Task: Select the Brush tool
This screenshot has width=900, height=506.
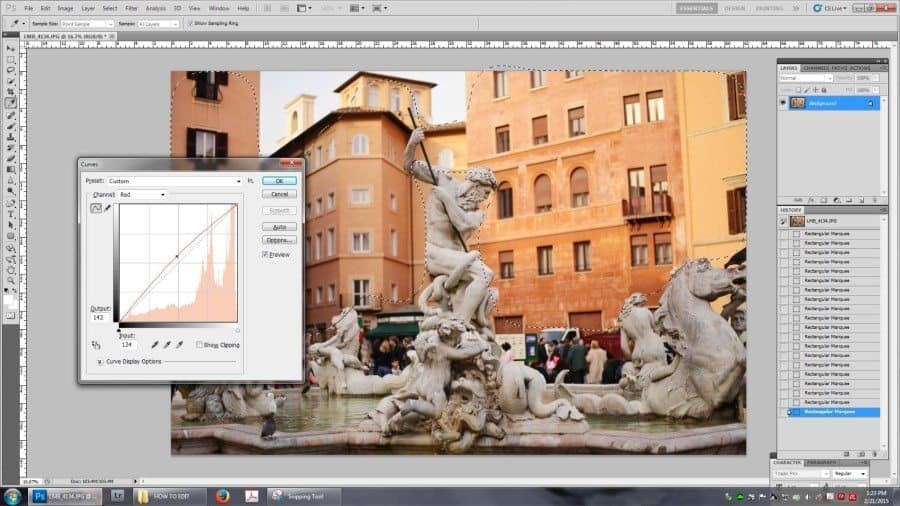Action: coord(11,126)
